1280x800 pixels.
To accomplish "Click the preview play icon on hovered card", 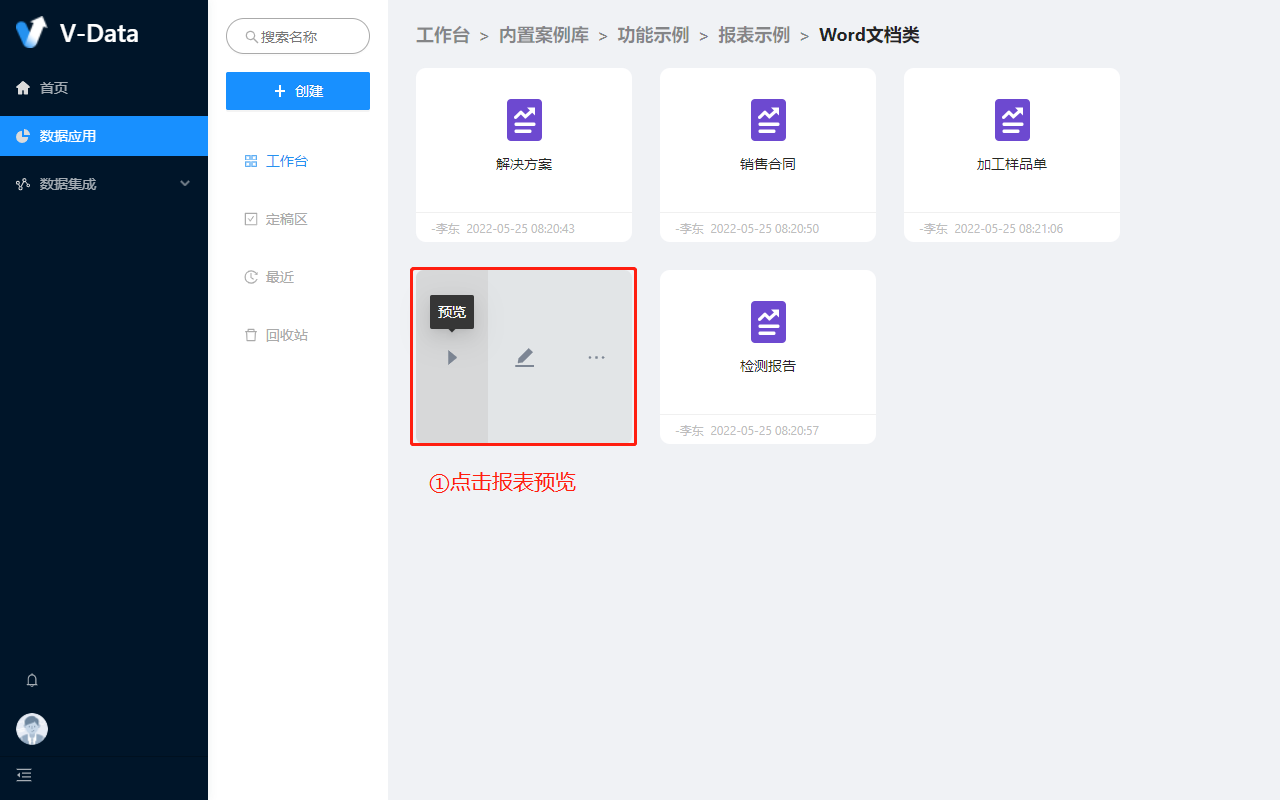I will (x=452, y=357).
